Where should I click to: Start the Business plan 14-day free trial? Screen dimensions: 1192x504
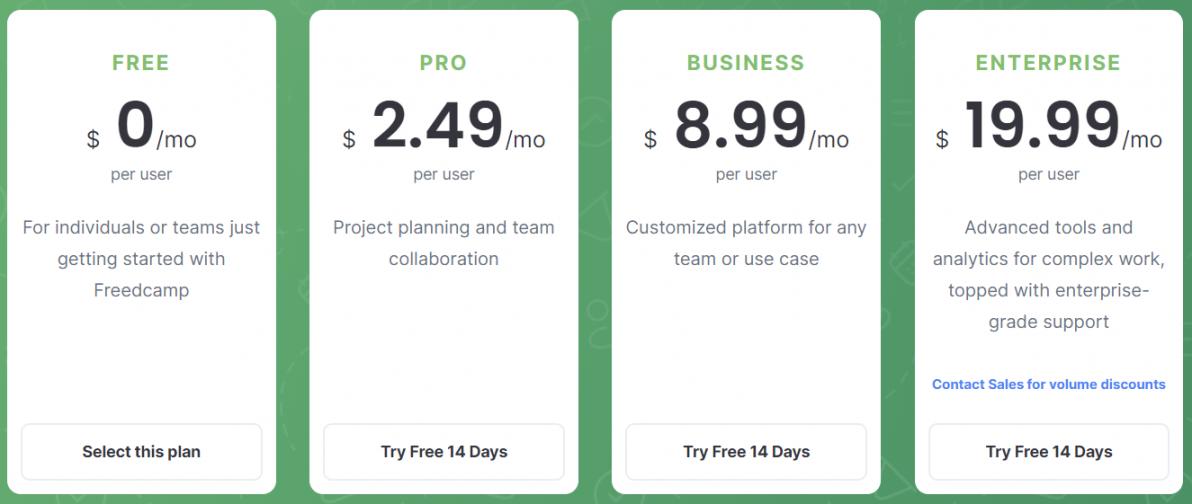click(x=746, y=452)
